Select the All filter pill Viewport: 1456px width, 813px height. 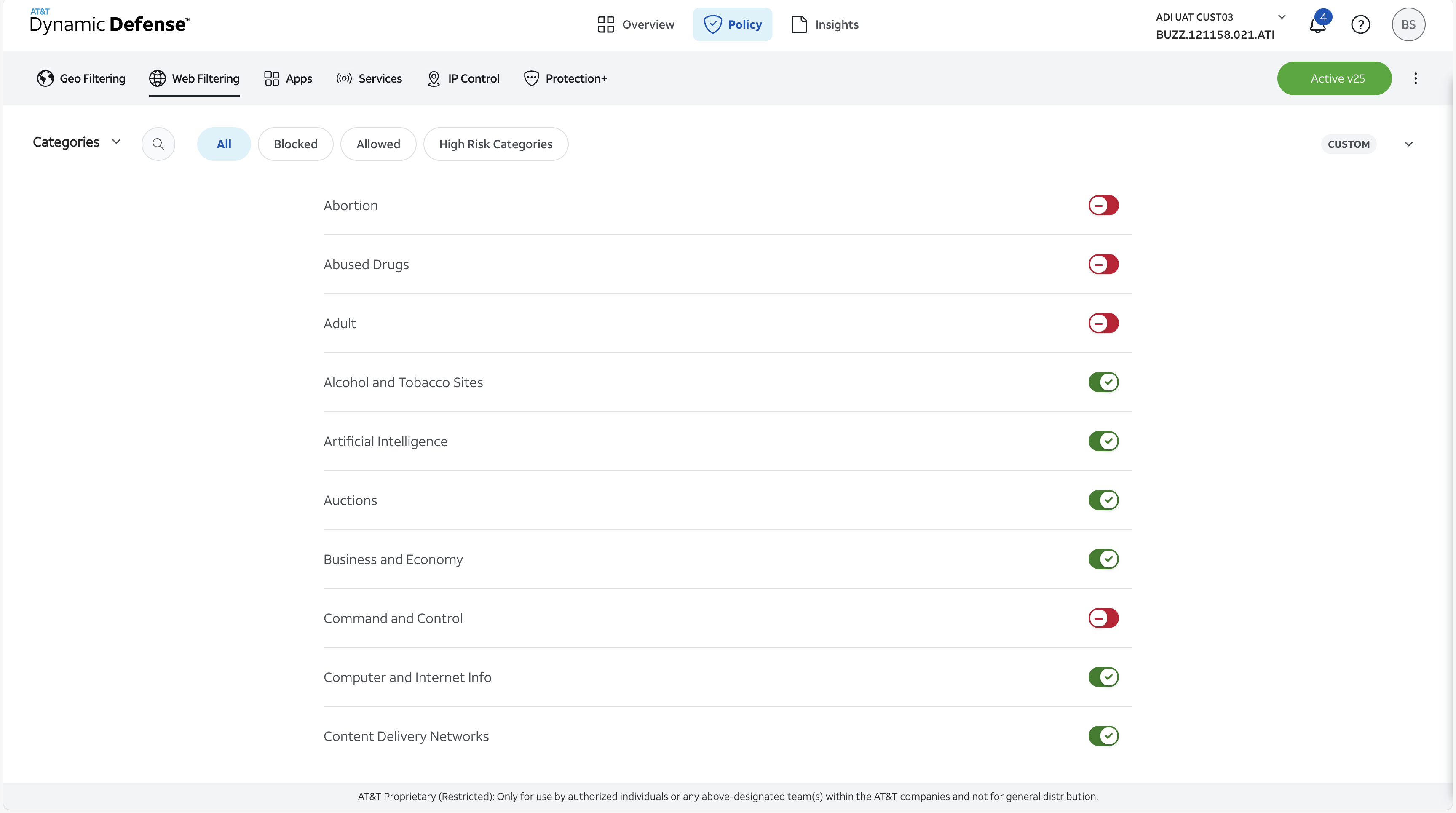click(224, 144)
